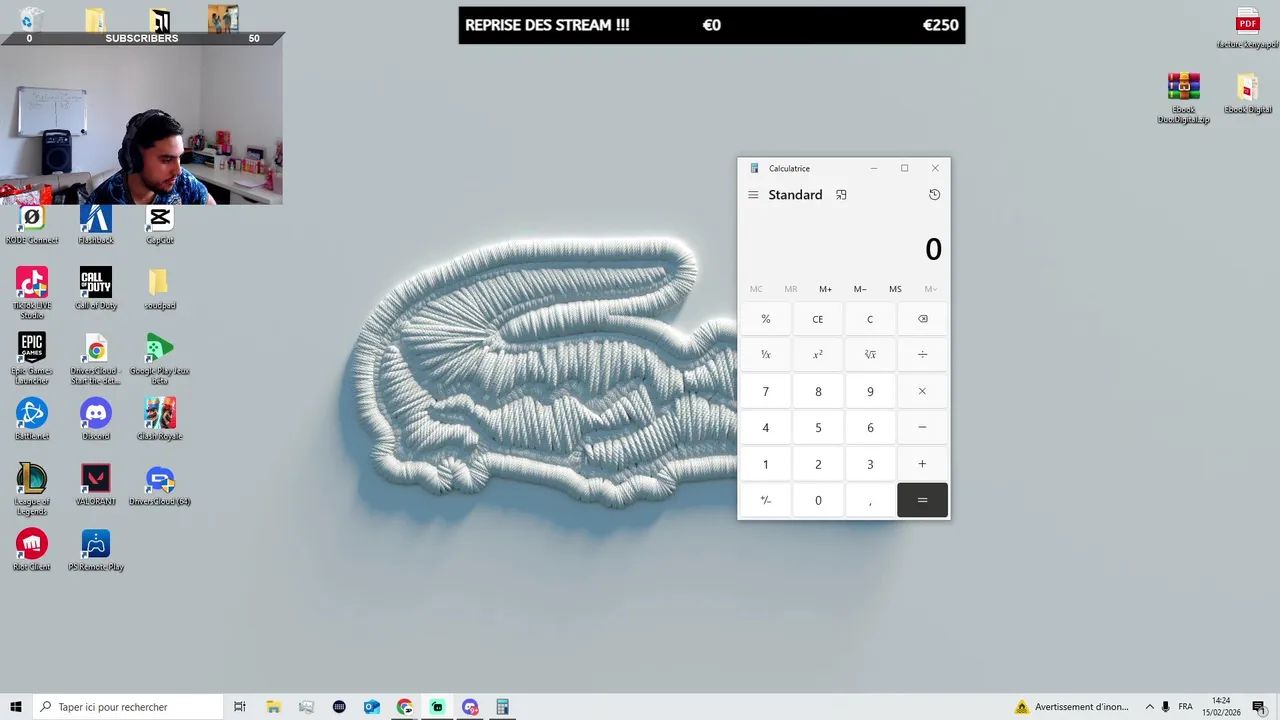Click the digit 3 key
The height and width of the screenshot is (720, 1280).
pos(870,464)
